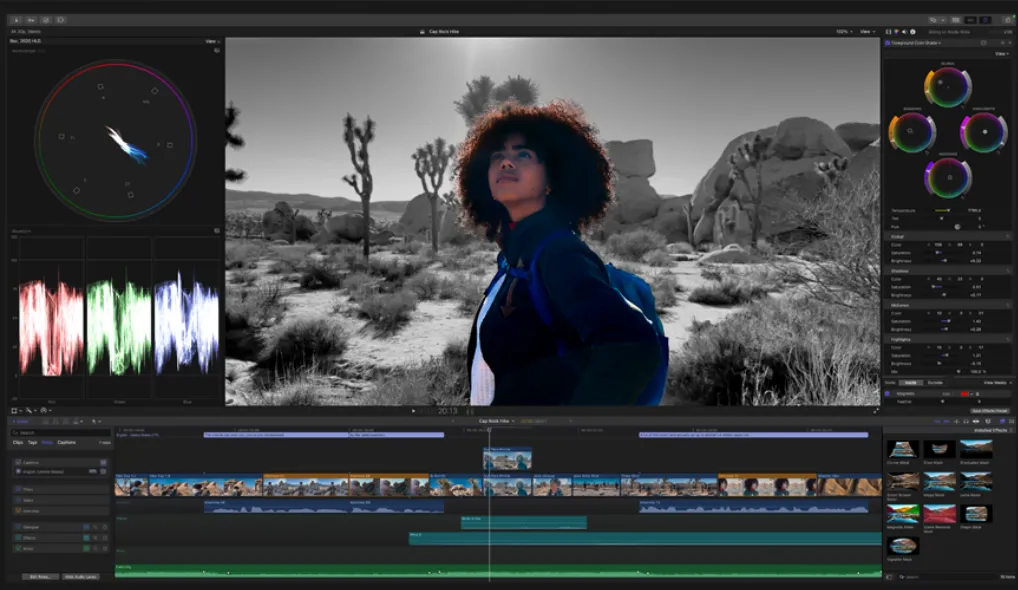This screenshot has width=1018, height=590.
Task: Open the viewer 100% zoom dropdown
Action: (844, 32)
